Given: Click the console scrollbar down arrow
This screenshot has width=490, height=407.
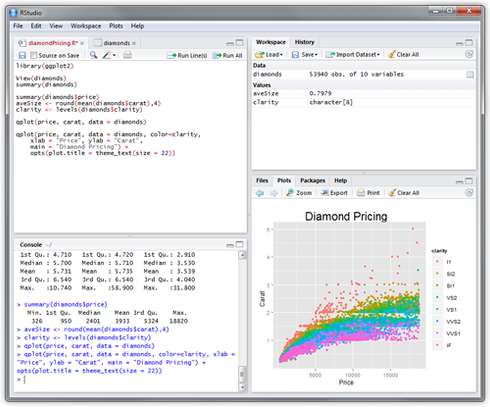Looking at the screenshot, I should [x=242, y=387].
